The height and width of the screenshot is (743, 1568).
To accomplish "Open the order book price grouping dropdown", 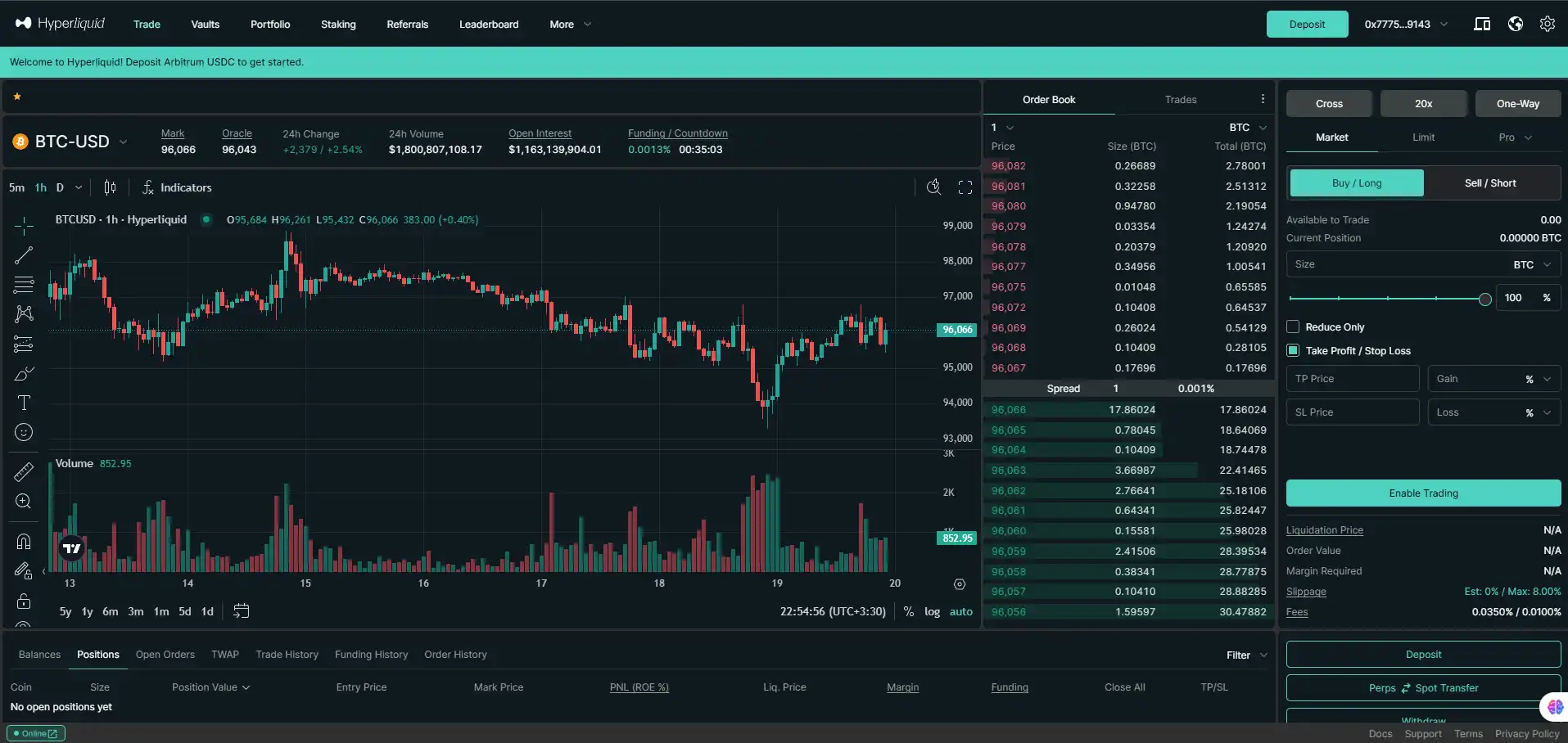I will click(x=1003, y=127).
